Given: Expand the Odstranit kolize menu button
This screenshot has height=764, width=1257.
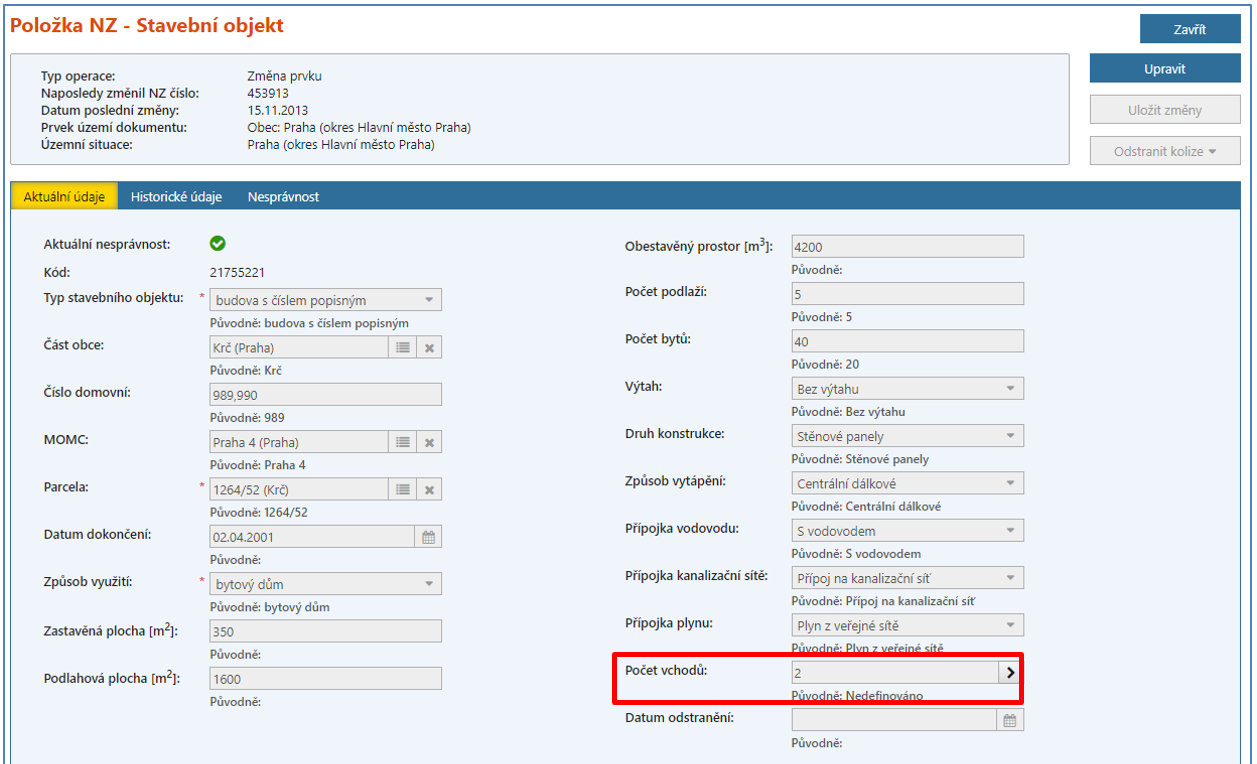Looking at the screenshot, I should [x=1165, y=152].
